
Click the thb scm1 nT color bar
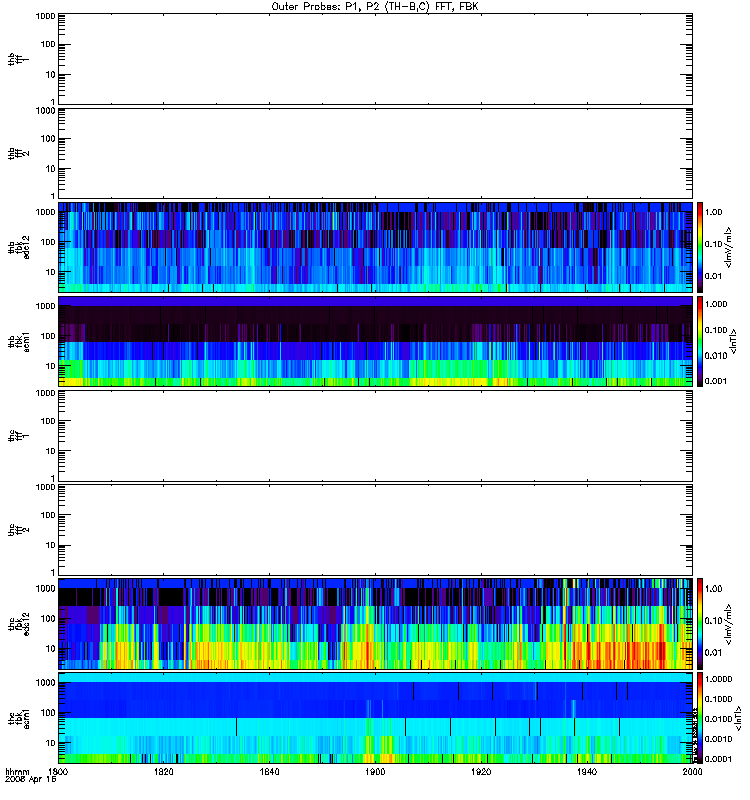coord(700,341)
